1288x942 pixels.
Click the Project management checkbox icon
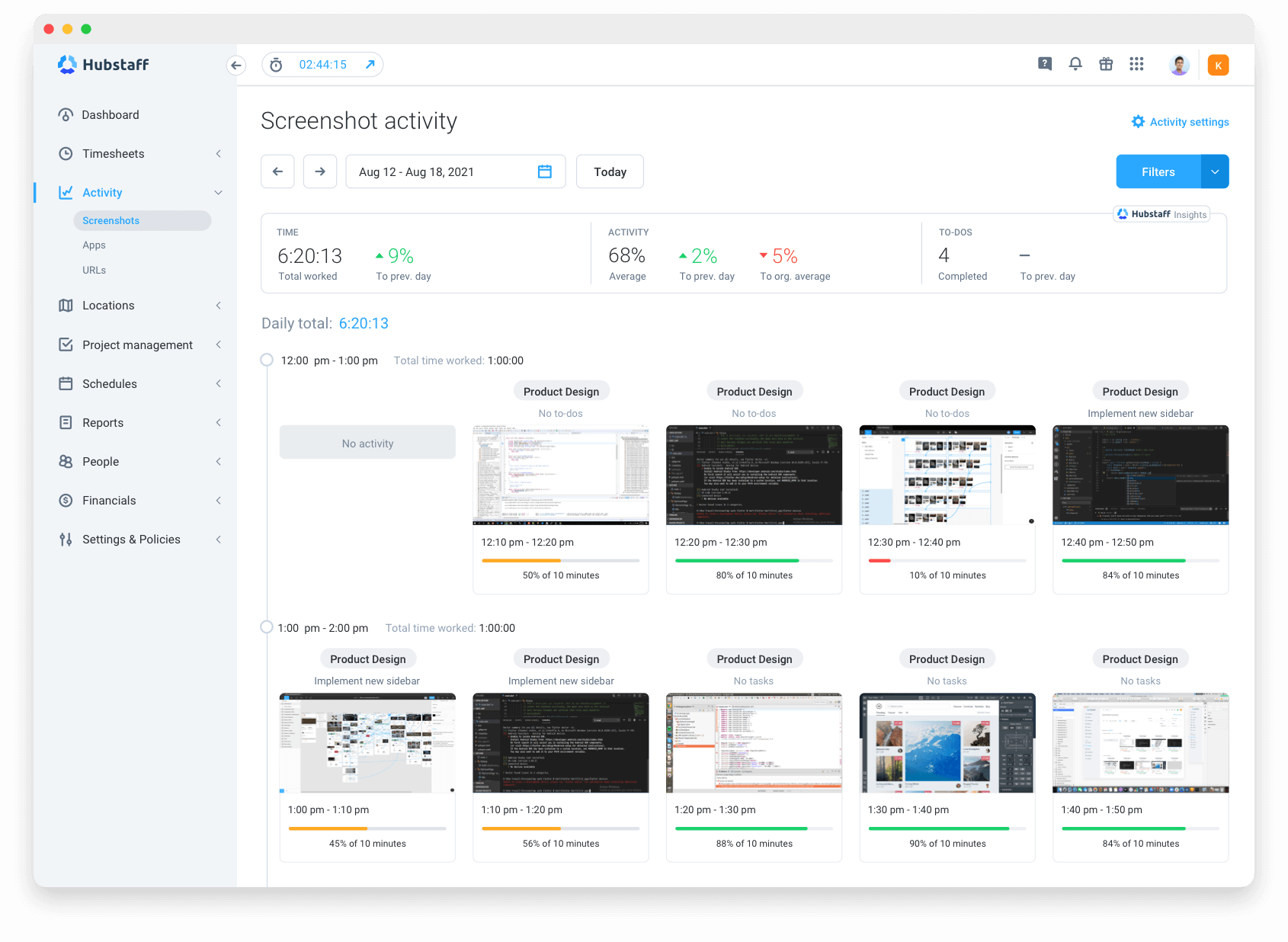pyautogui.click(x=66, y=345)
